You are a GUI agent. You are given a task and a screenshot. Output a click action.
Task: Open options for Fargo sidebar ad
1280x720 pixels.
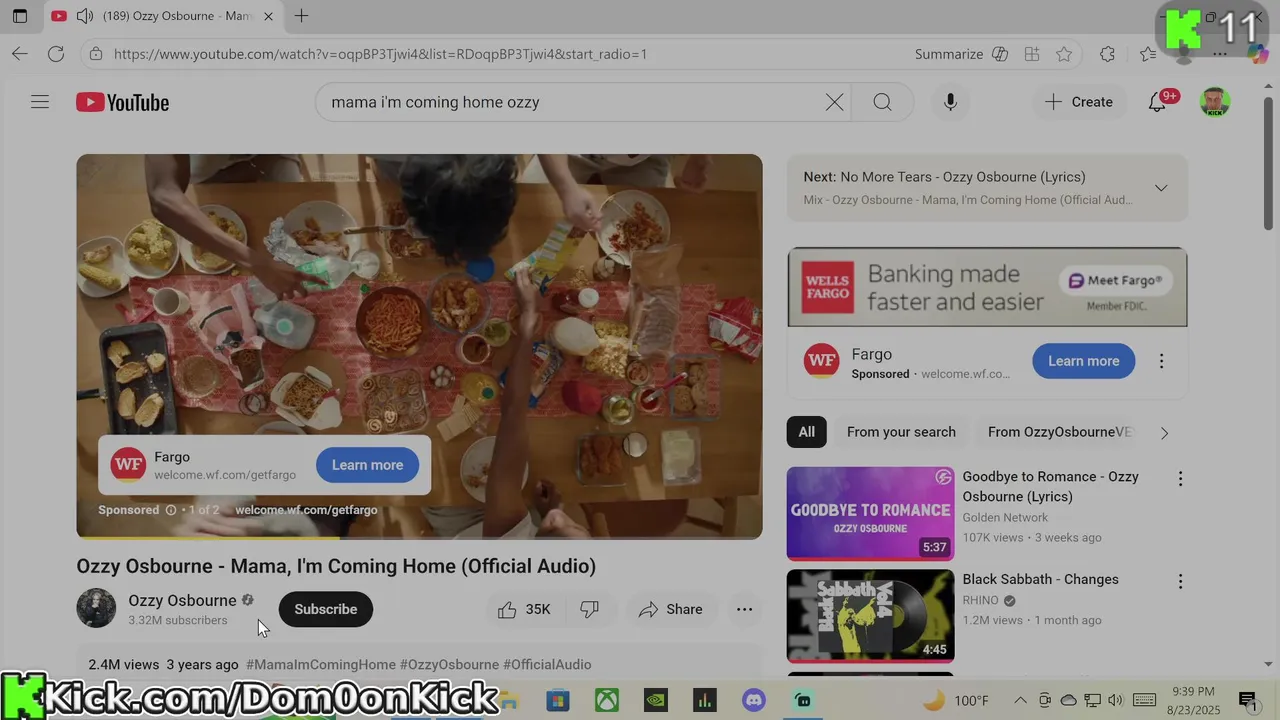pos(1161,361)
